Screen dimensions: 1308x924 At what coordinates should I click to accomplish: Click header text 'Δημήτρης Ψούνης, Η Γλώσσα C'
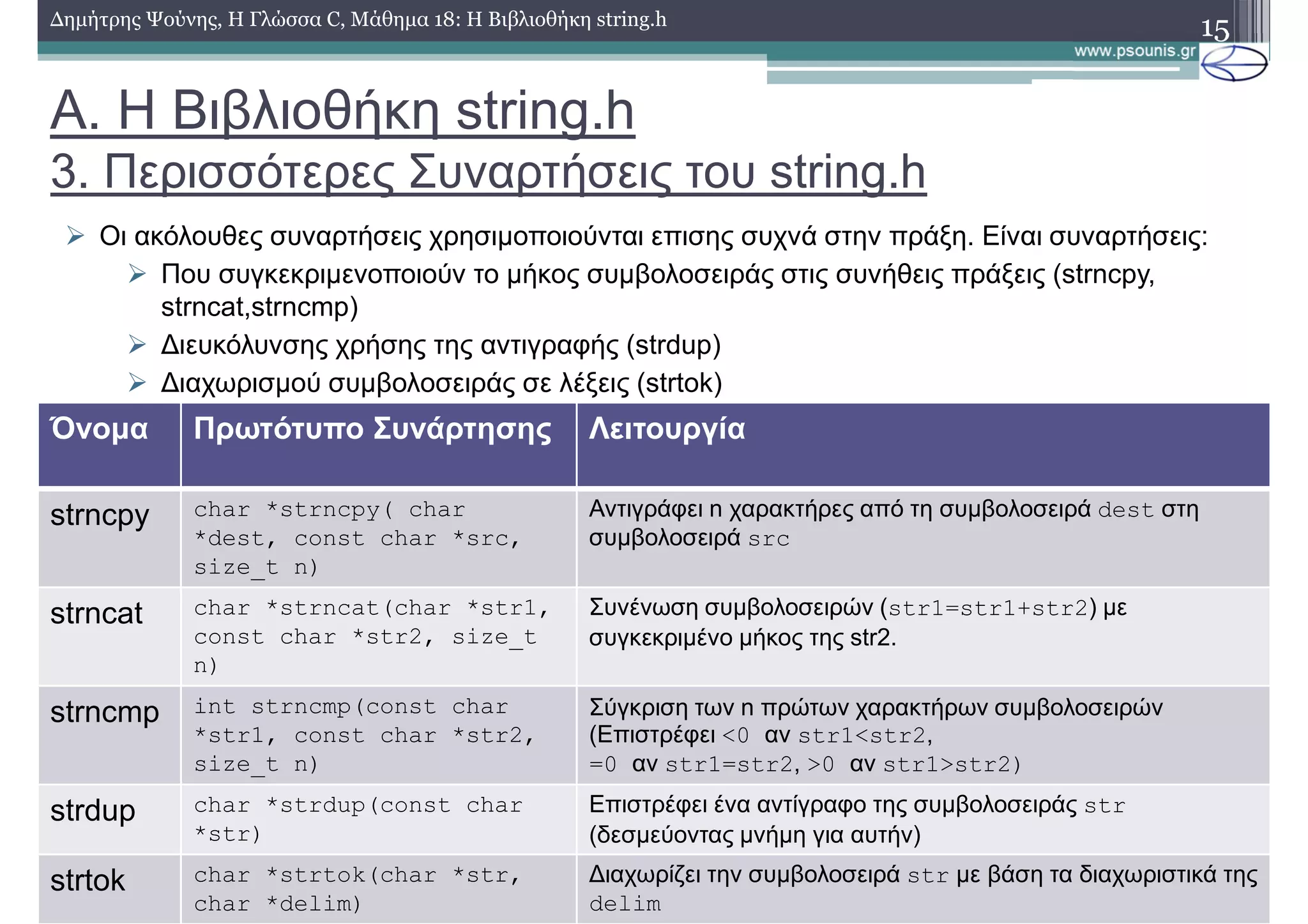click(198, 20)
